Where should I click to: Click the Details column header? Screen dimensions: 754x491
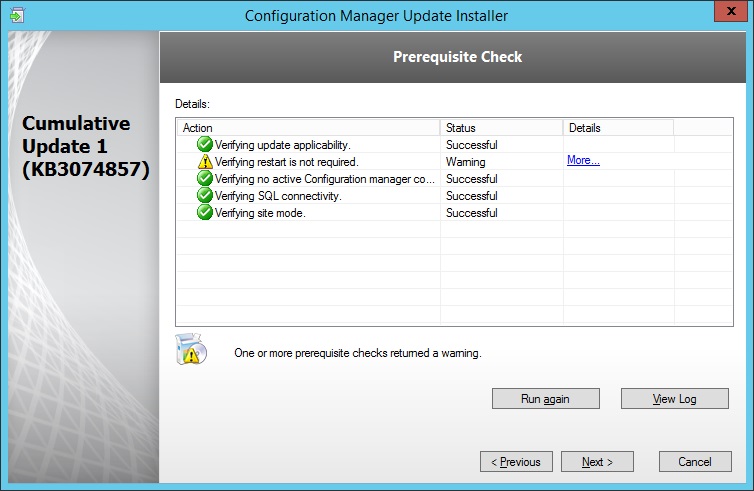[618, 128]
